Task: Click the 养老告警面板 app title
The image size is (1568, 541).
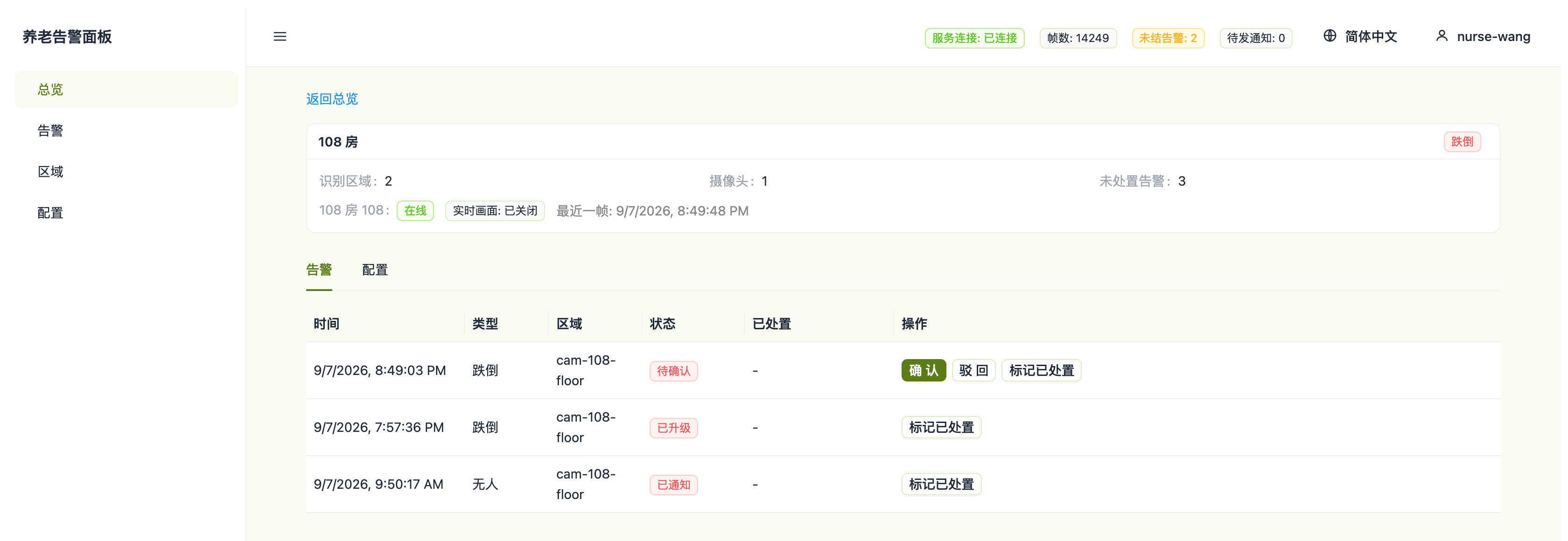Action: 67,36
